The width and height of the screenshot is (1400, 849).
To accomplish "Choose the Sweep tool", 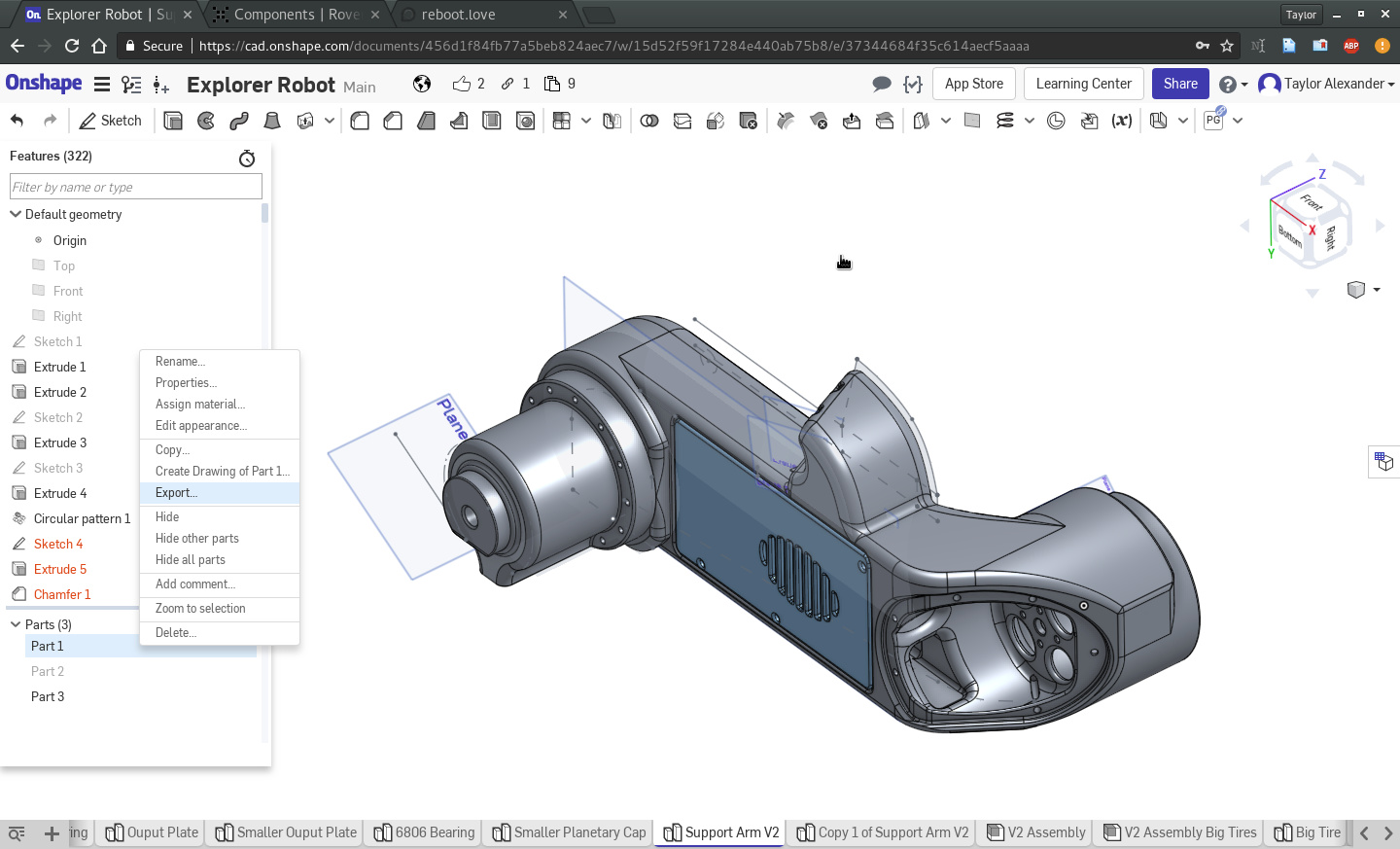I will coord(239,121).
